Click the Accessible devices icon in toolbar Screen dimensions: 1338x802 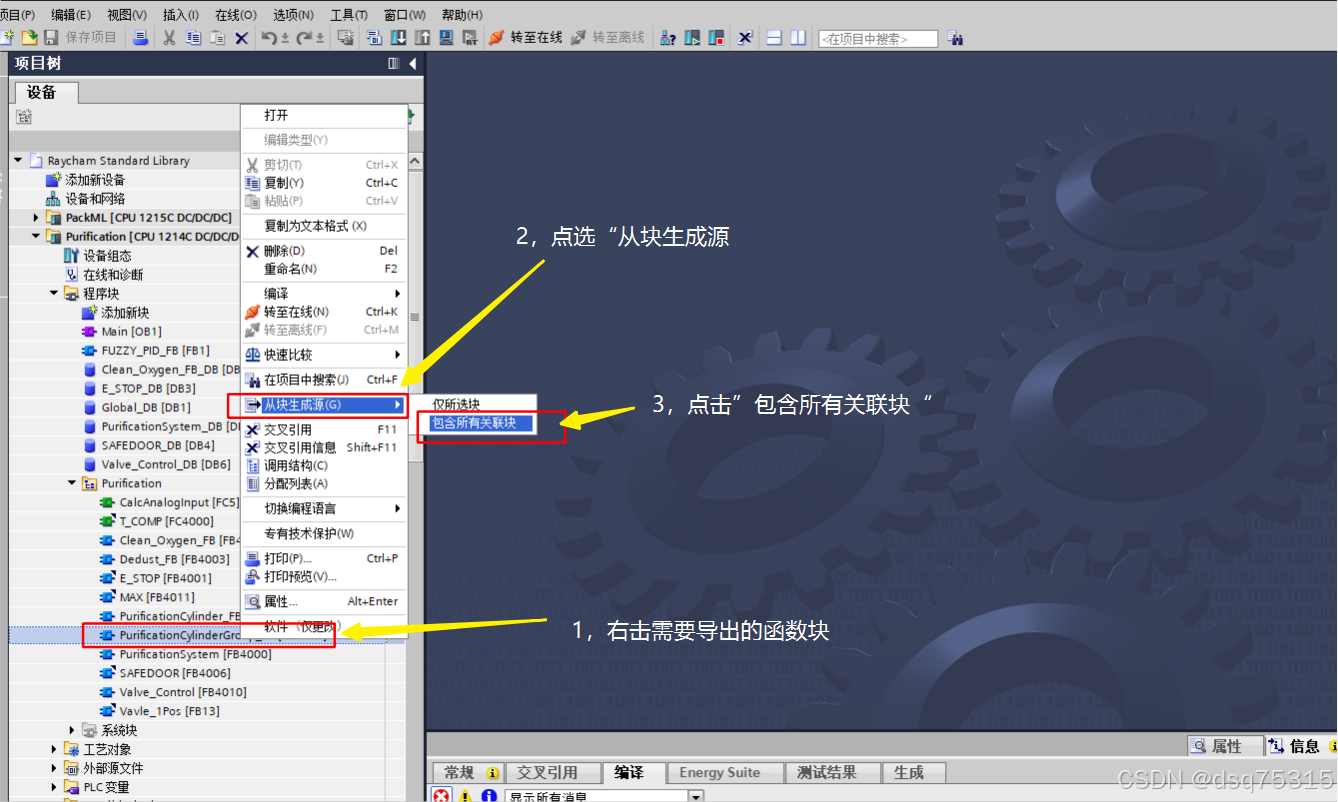[x=668, y=38]
